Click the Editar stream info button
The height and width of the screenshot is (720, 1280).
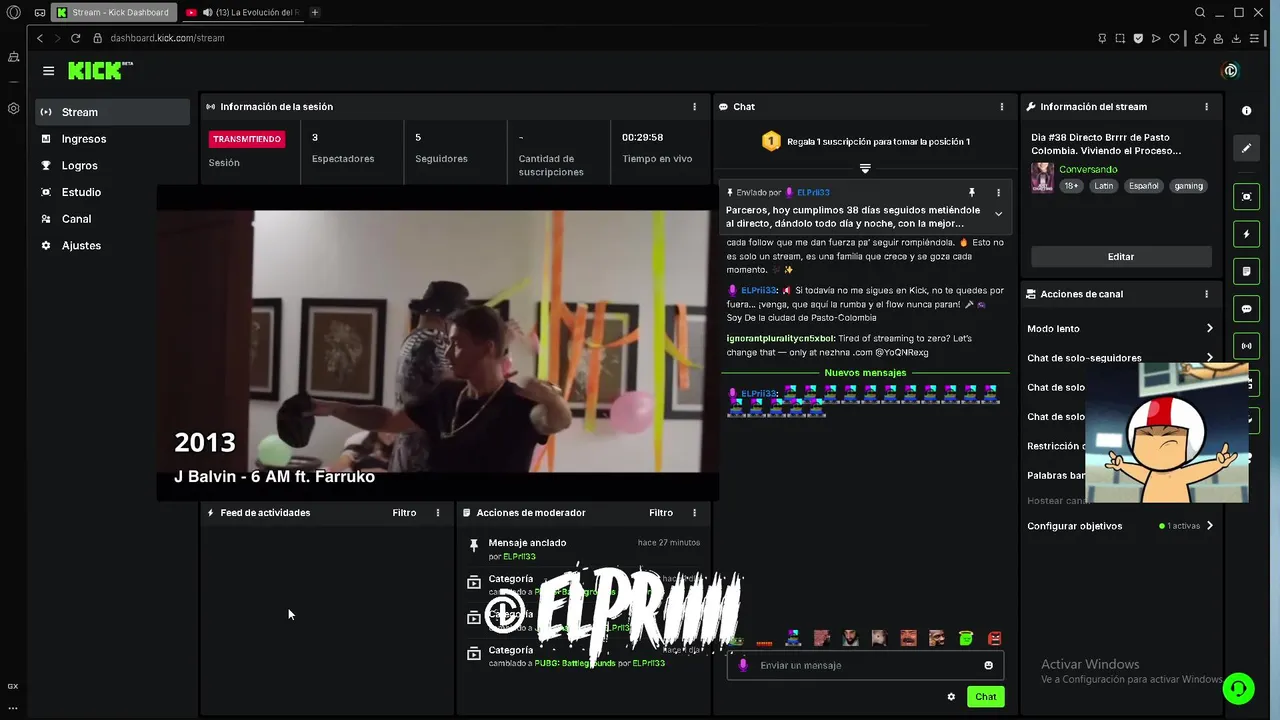click(x=1121, y=257)
